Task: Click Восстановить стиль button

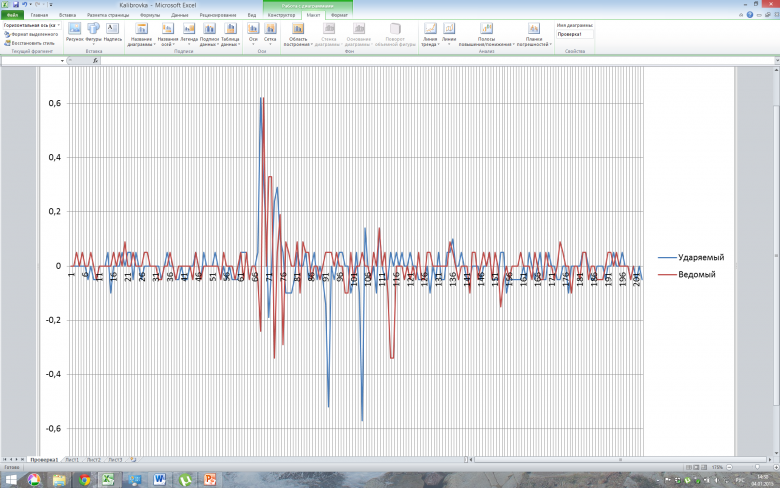Action: click(32, 42)
